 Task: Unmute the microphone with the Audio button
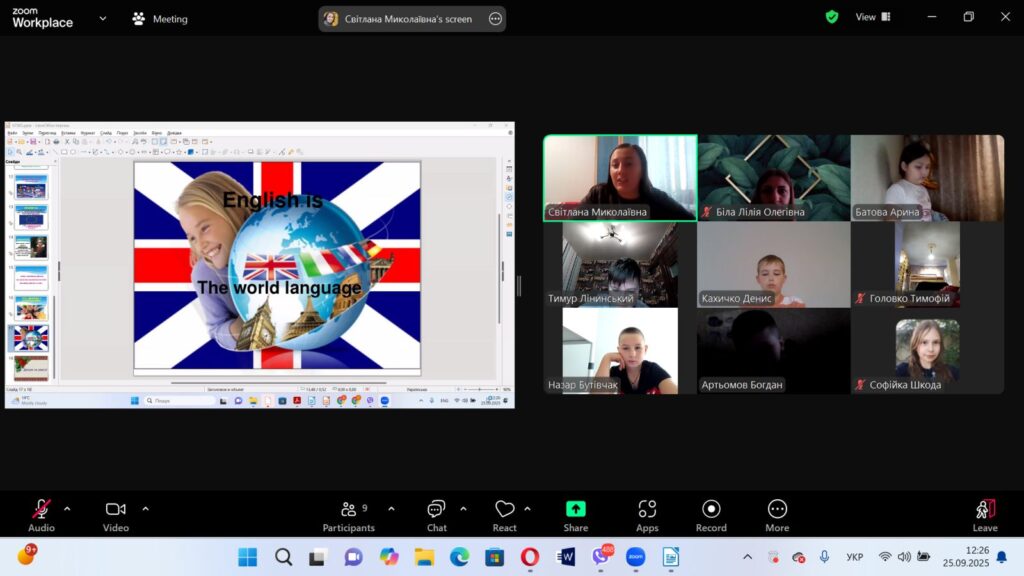tap(41, 515)
